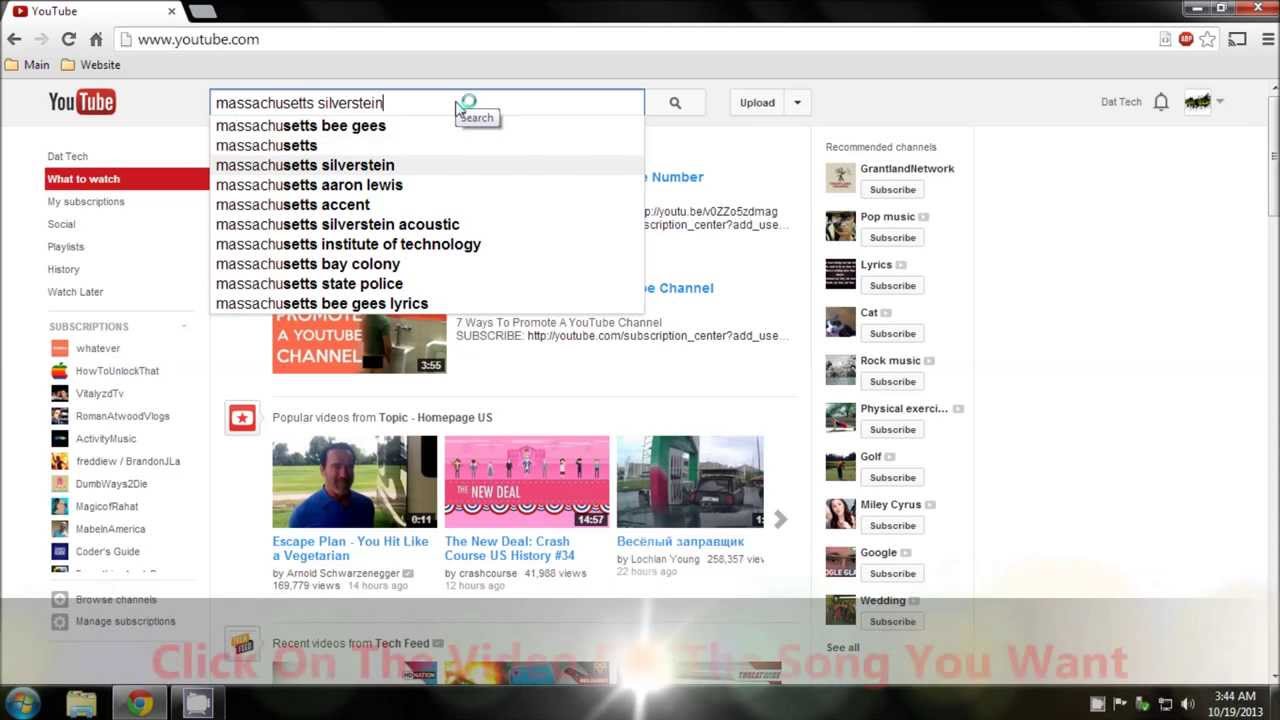
Task: Bookmark this page with the star
Action: [x=1207, y=39]
